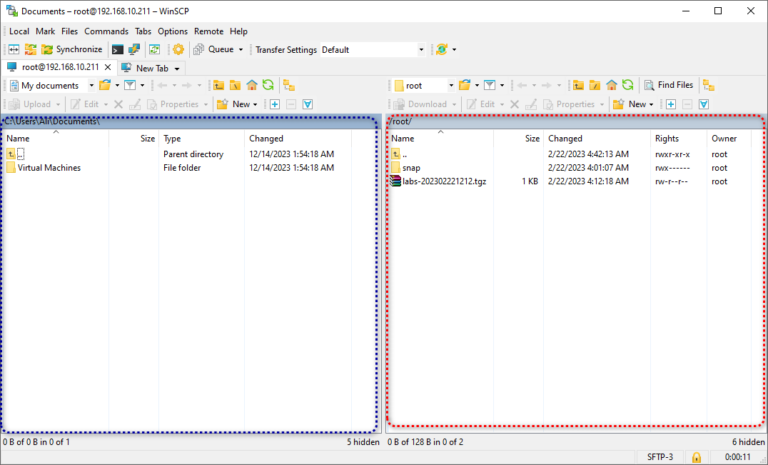This screenshot has width=768, height=465.
Task: Open the Preferences gear icon
Action: (x=178, y=49)
